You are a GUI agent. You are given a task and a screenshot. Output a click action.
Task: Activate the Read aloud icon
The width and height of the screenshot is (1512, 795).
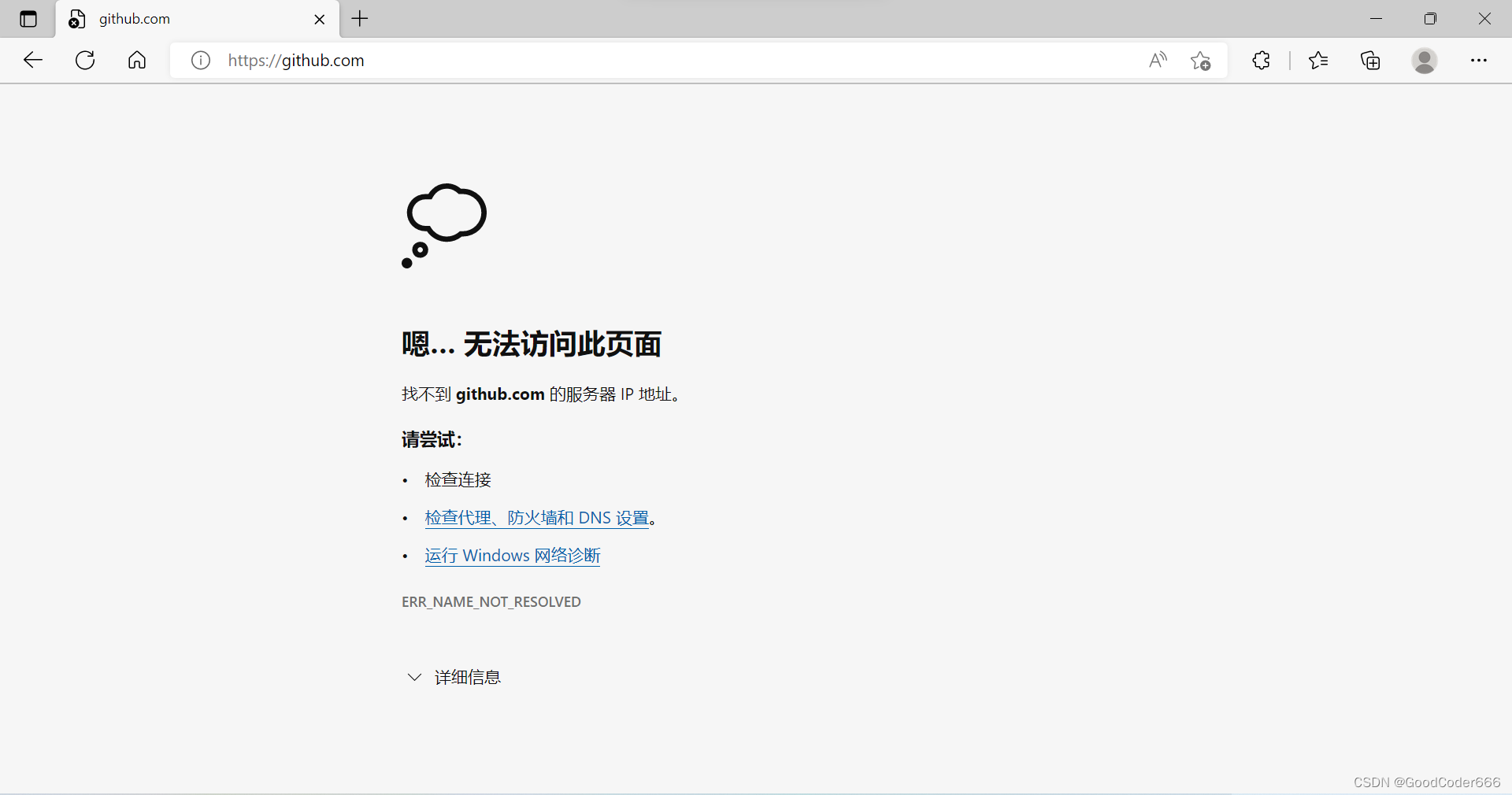point(1158,61)
